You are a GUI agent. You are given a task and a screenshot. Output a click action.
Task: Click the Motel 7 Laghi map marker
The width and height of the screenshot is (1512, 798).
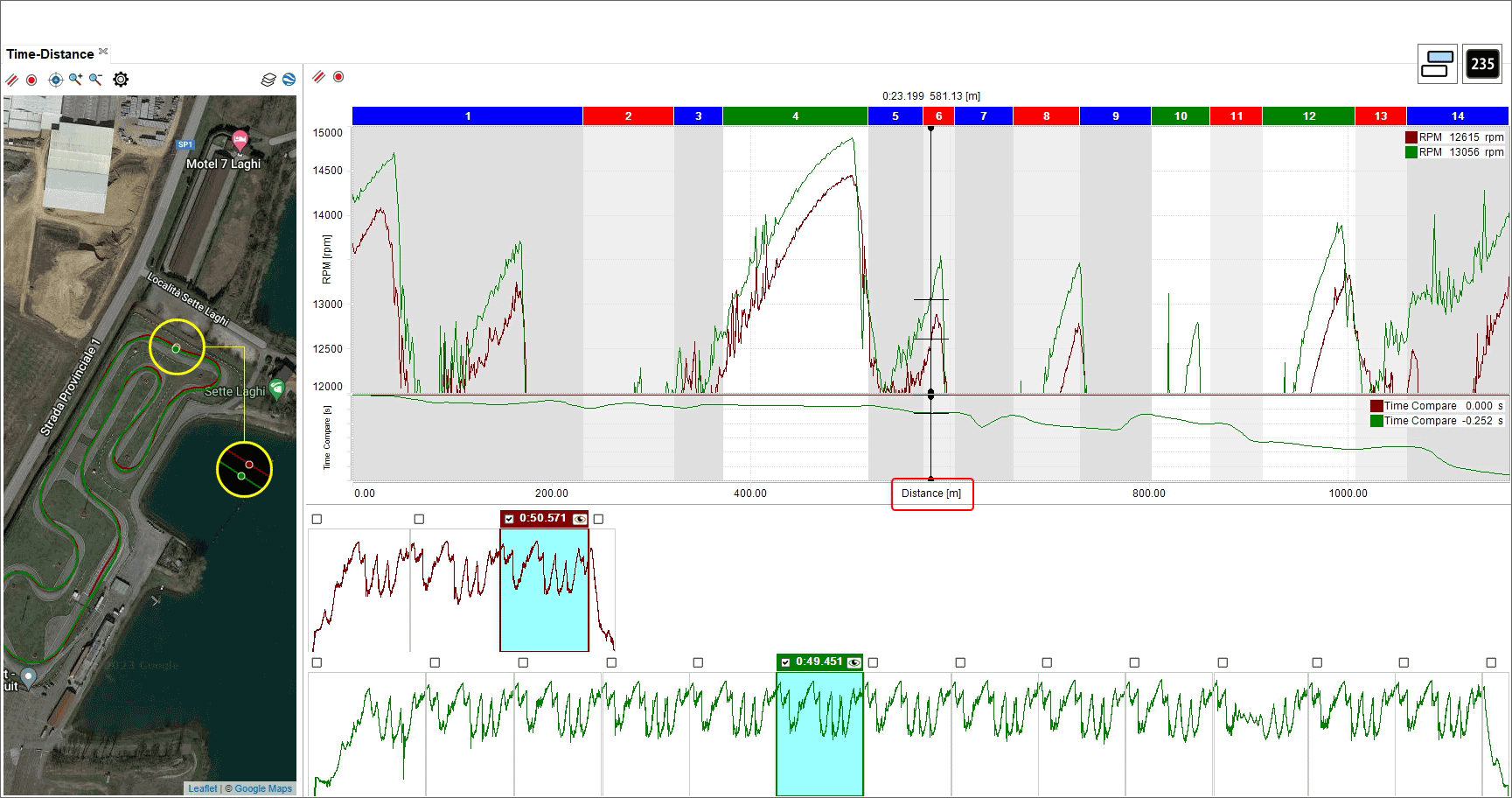[240, 140]
